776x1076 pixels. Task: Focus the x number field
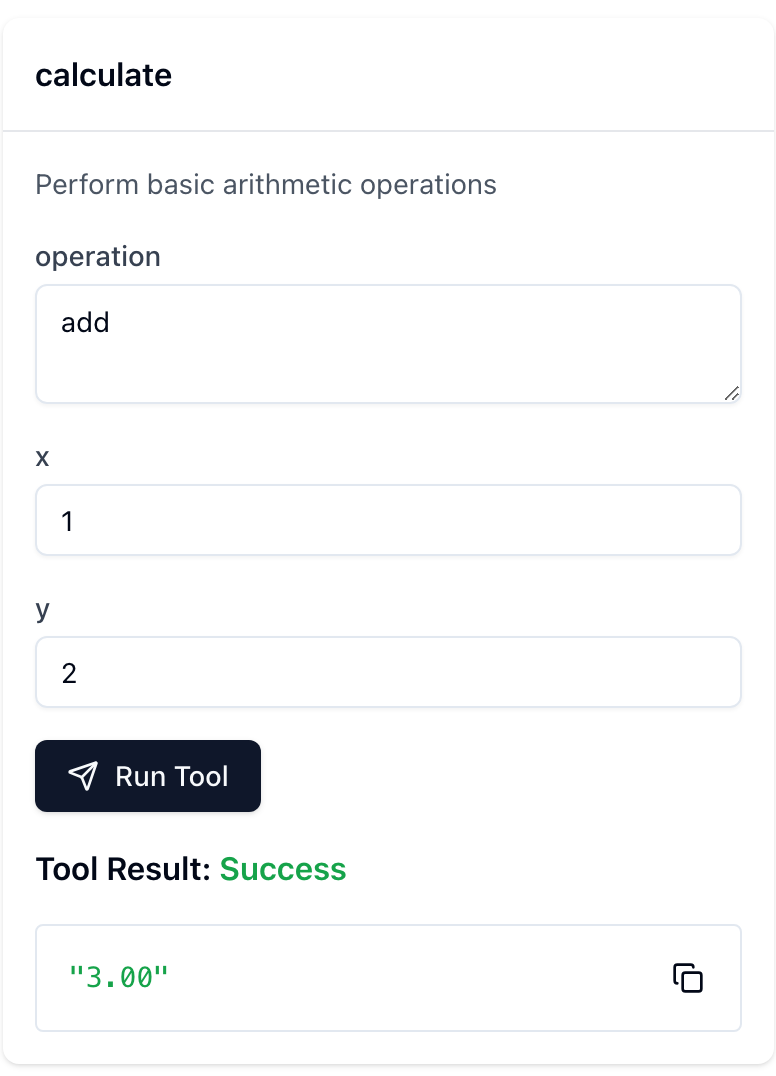[388, 520]
